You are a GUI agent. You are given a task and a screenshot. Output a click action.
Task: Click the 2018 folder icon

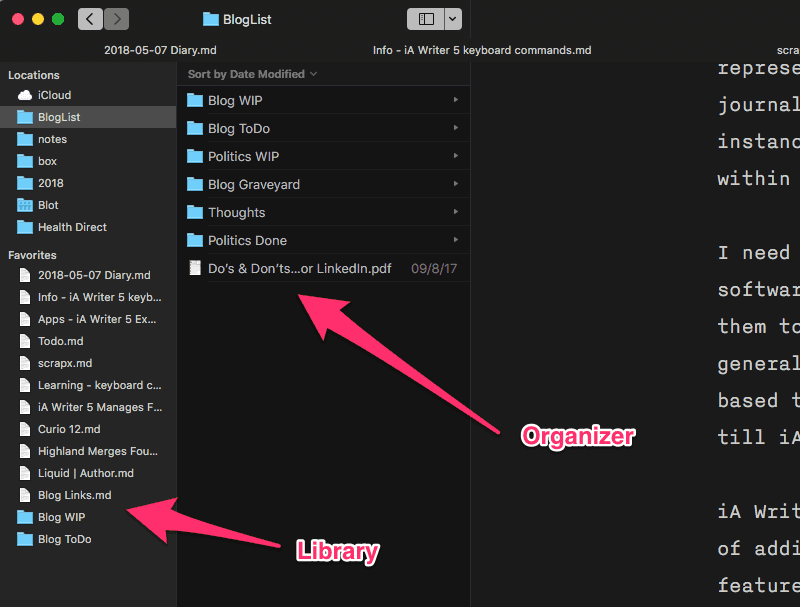click(x=25, y=183)
